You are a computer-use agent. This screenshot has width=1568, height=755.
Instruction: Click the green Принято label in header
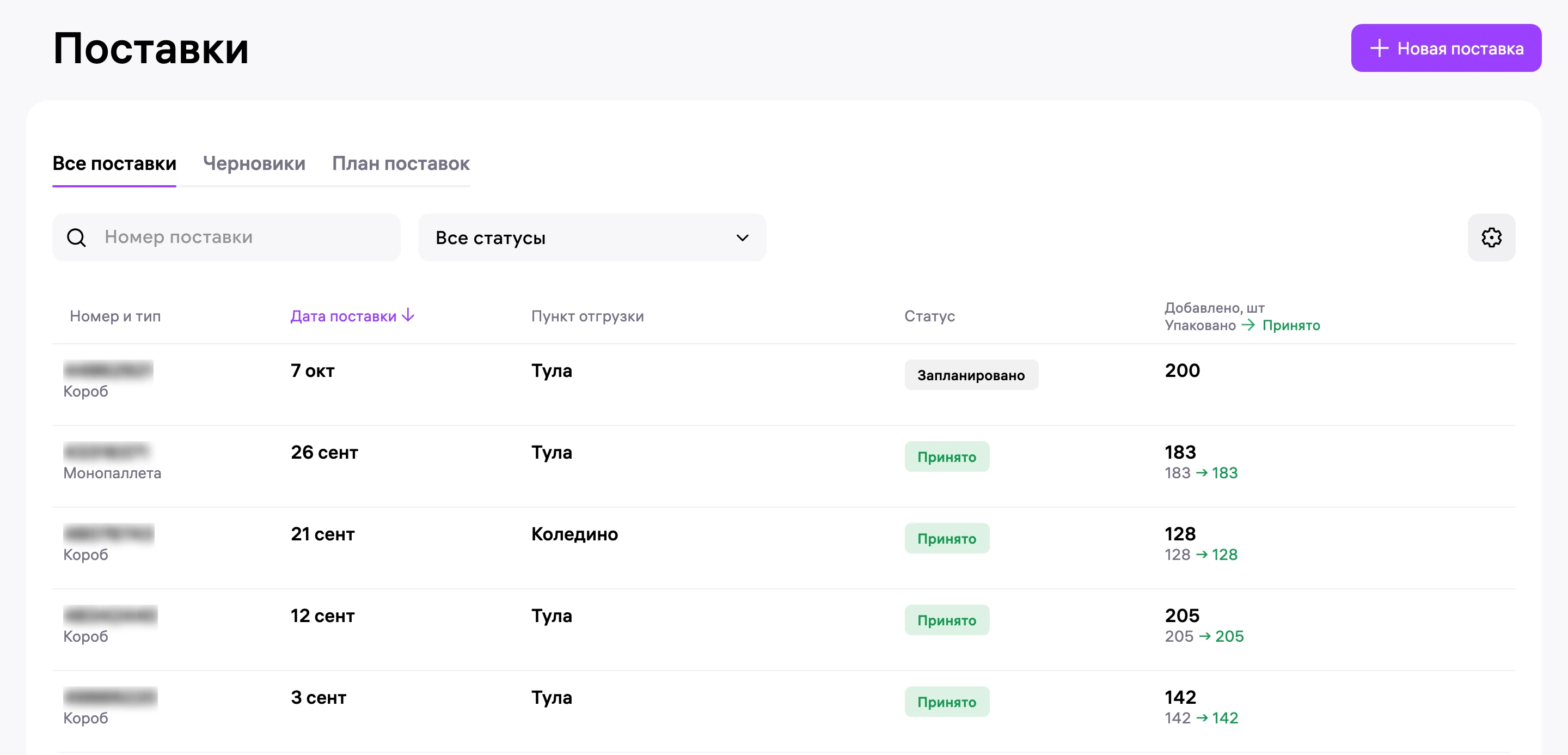click(x=1291, y=325)
